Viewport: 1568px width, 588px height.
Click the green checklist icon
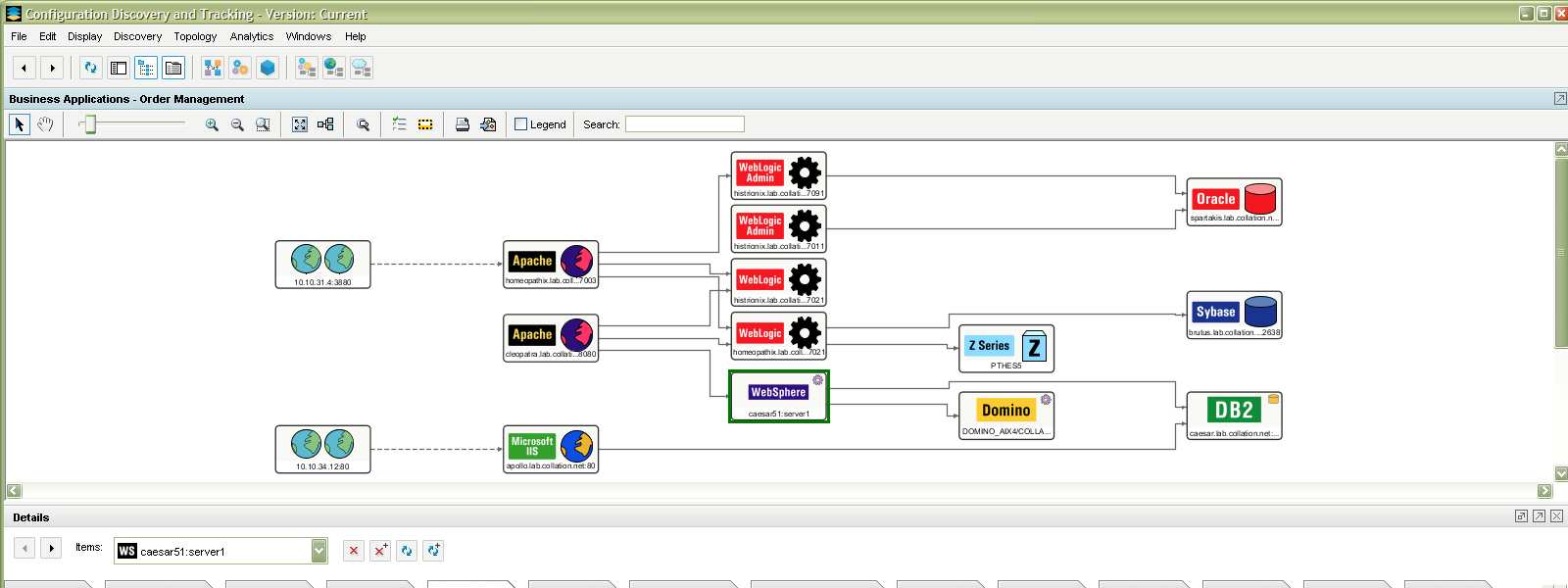(x=399, y=124)
